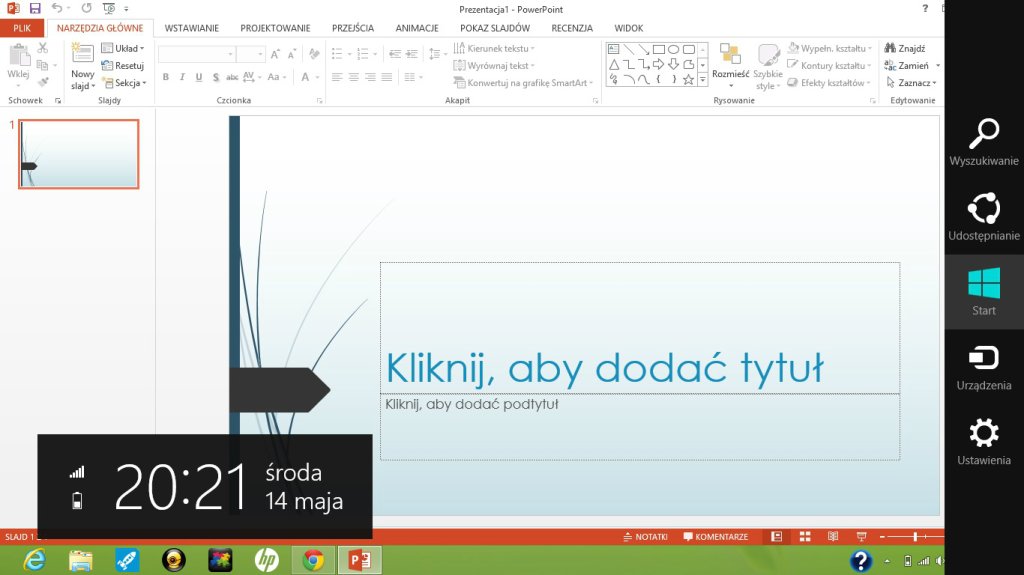Viewport: 1024px width, 575px height.
Task: Open the font name combo box
Action: tap(197, 54)
